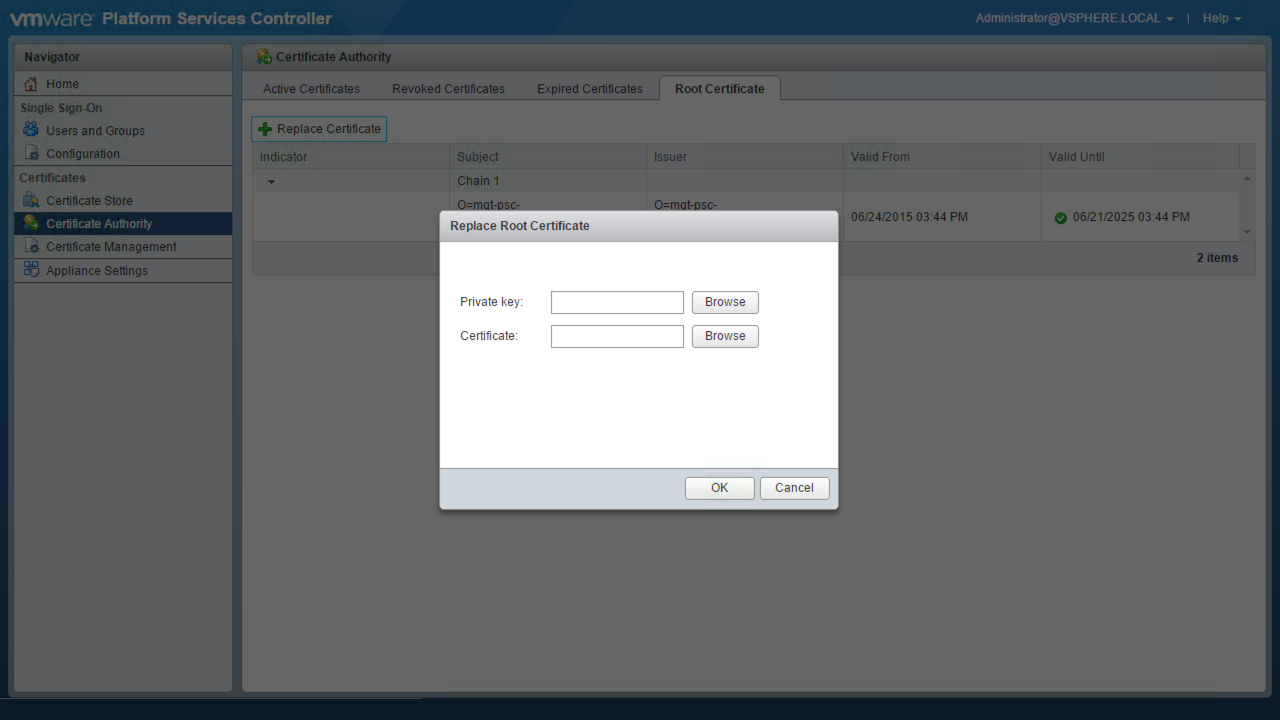Switch to the Revoked Certificates tab

point(448,89)
